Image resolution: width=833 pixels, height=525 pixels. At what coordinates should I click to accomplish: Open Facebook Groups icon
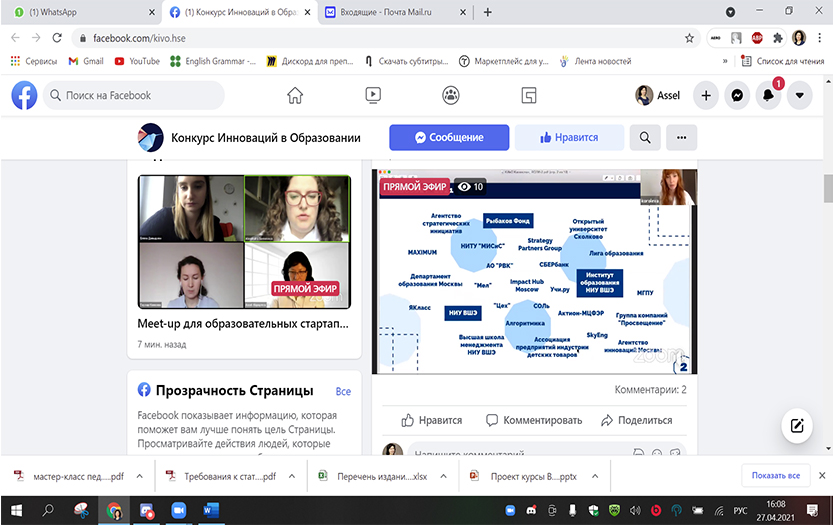(451, 96)
